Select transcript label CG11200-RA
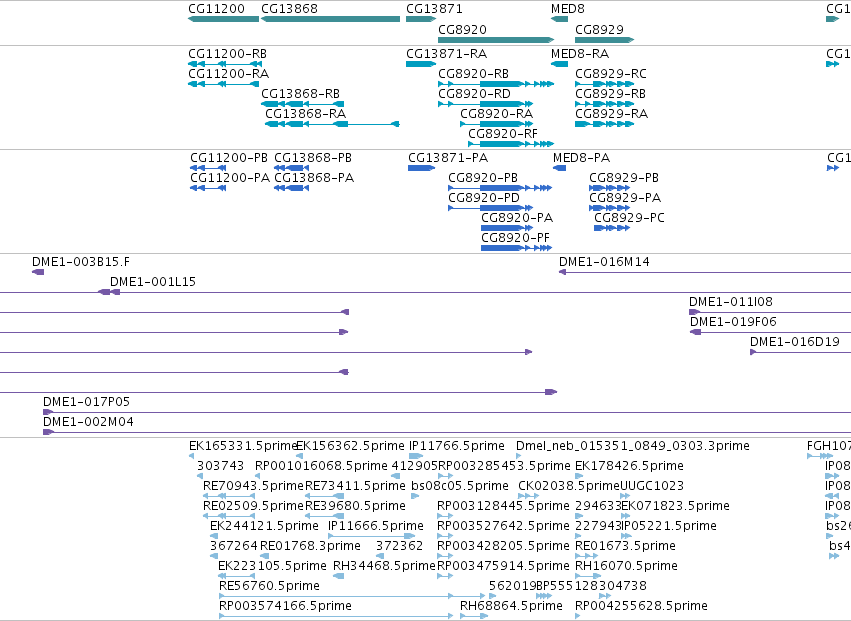 [228, 74]
